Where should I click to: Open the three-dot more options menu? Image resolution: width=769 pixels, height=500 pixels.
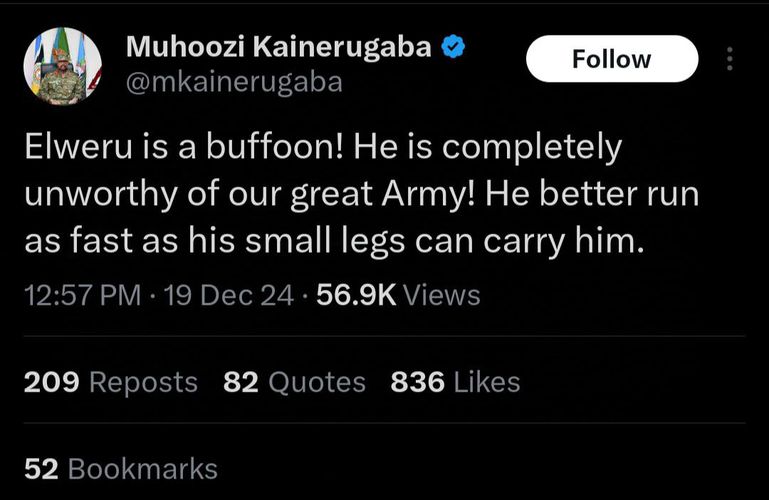pyautogui.click(x=730, y=60)
